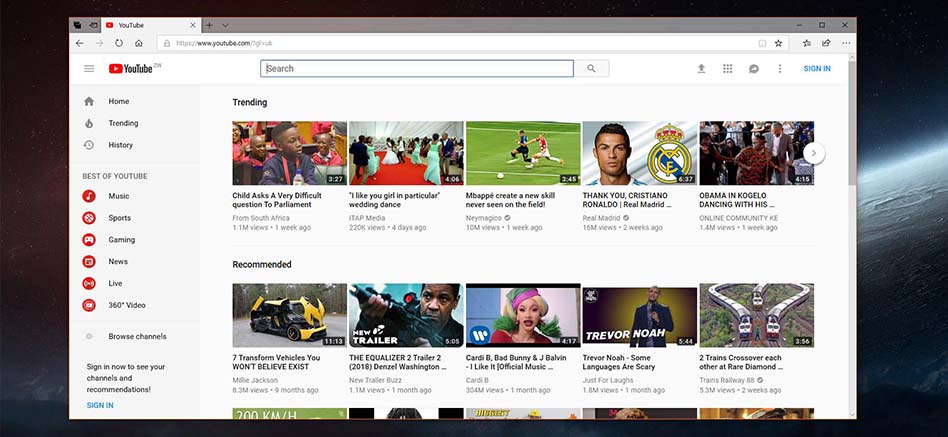Play the wedding dance video thumbnail
This screenshot has width=948, height=437.
click(406, 153)
